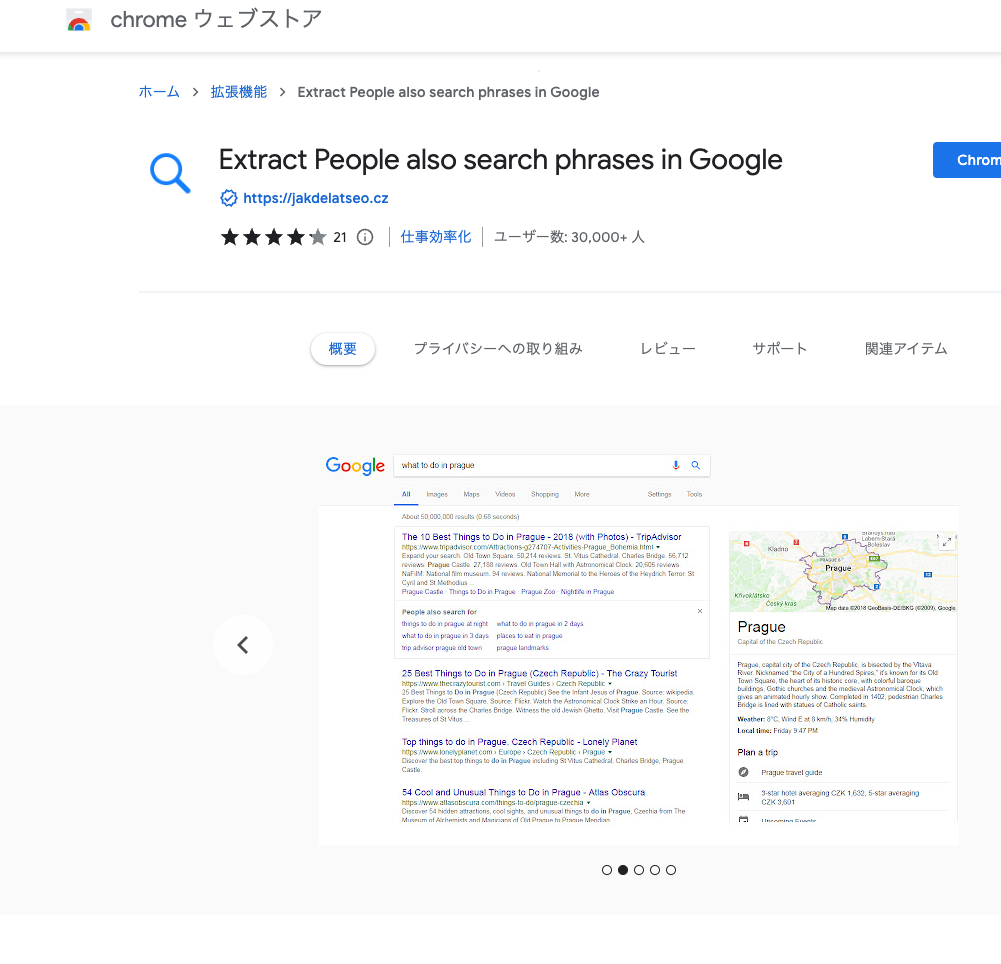Image resolution: width=1001 pixels, height=964 pixels.
Task: Click the 仕事効率化 category link
Action: (x=435, y=236)
